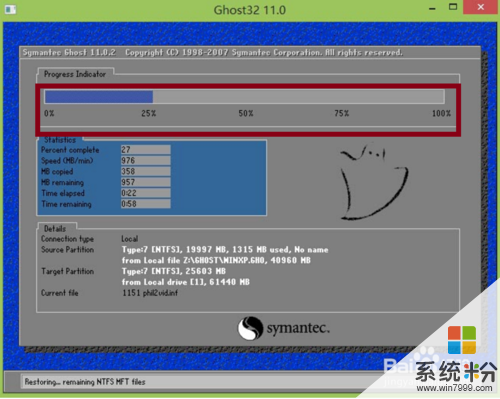Click the MB copied value field
Screen dimensions: 500x399
click(146, 171)
